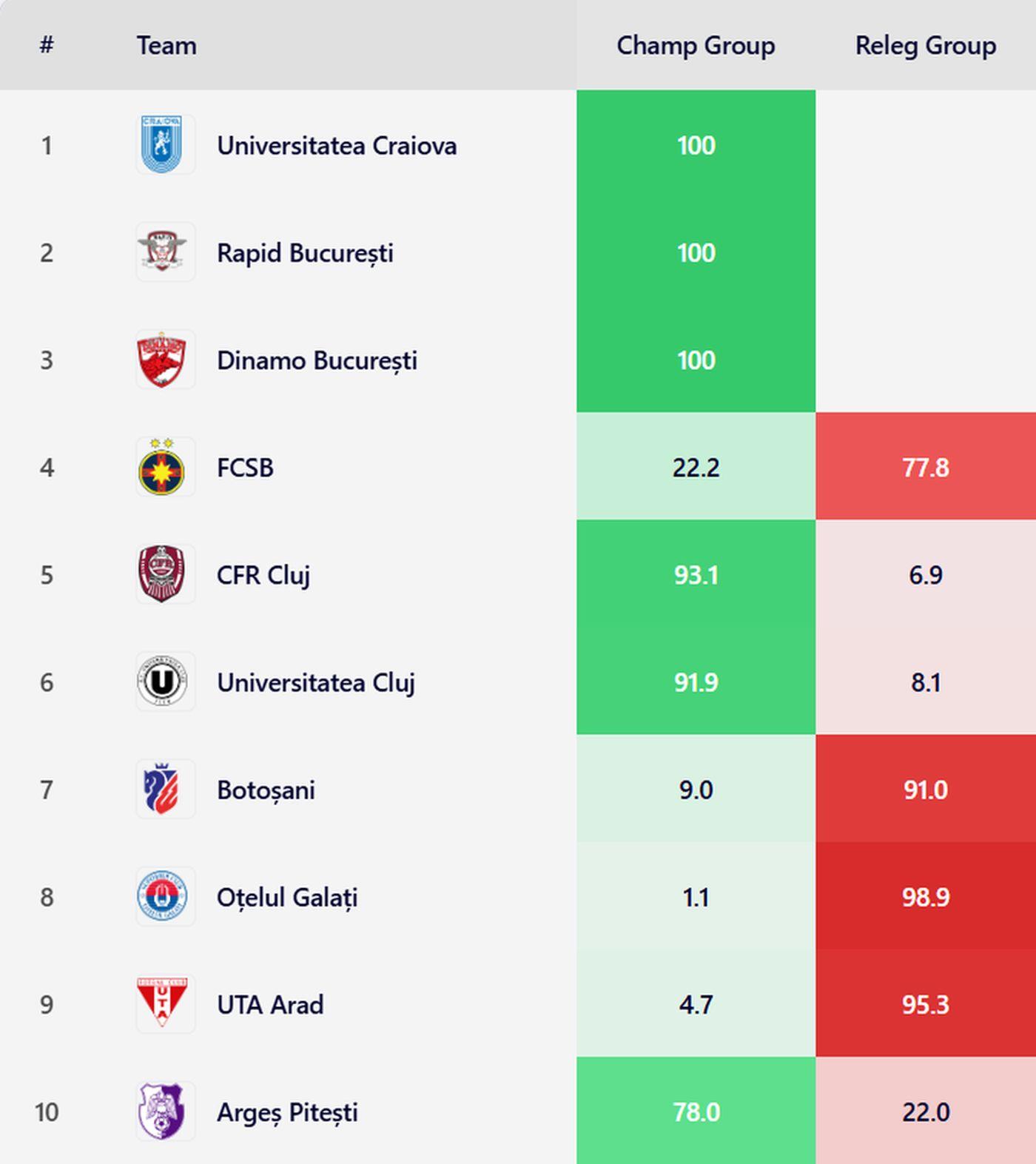Click FCSB's 77.8 relegation group cell

(925, 468)
